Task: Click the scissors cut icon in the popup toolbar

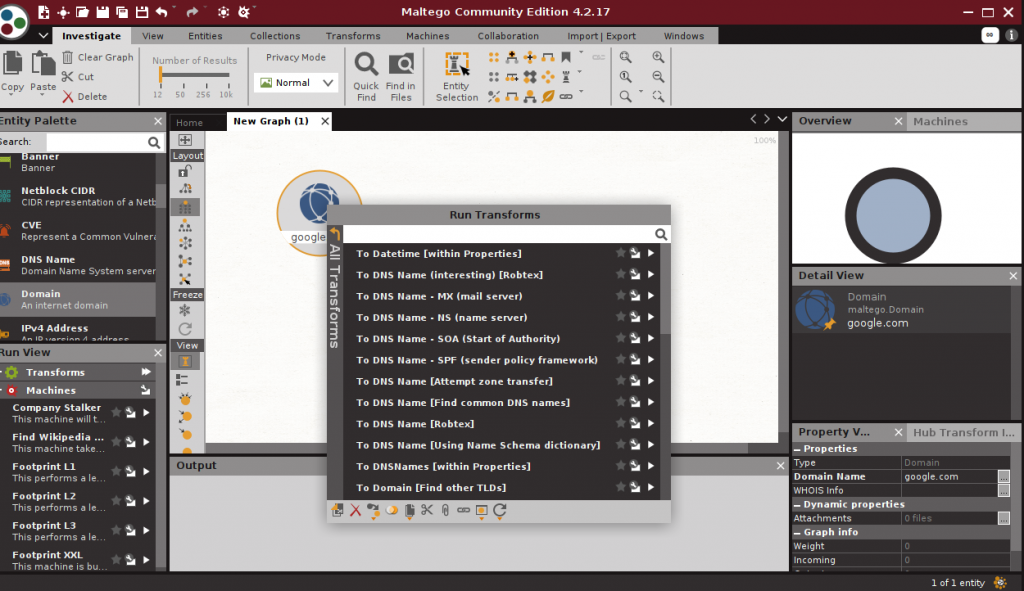Action: 427,510
